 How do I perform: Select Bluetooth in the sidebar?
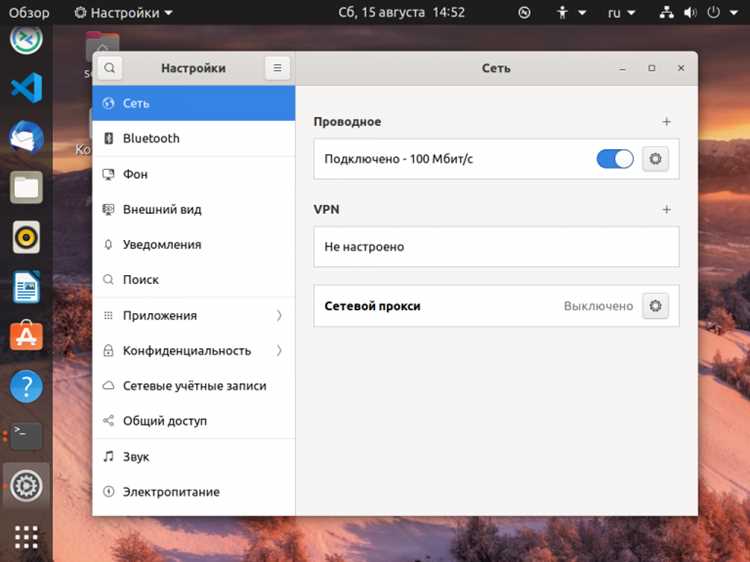click(x=194, y=138)
